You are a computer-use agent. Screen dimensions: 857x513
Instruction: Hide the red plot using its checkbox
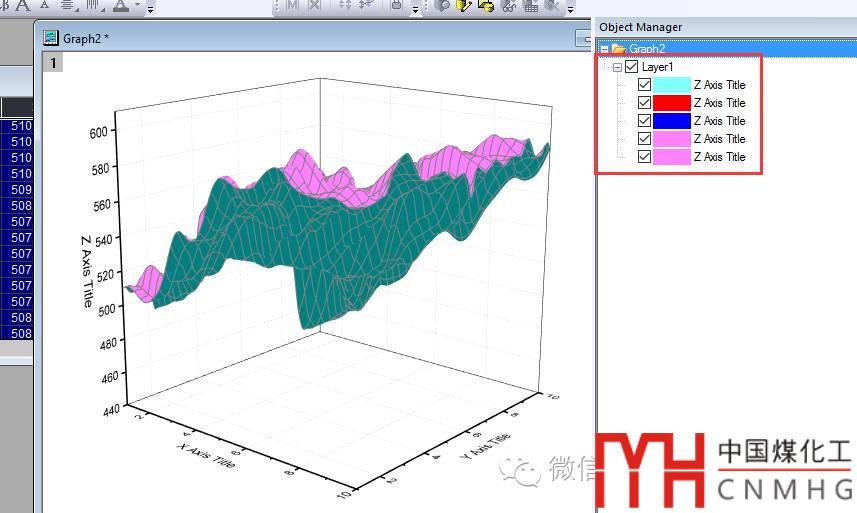click(x=644, y=103)
